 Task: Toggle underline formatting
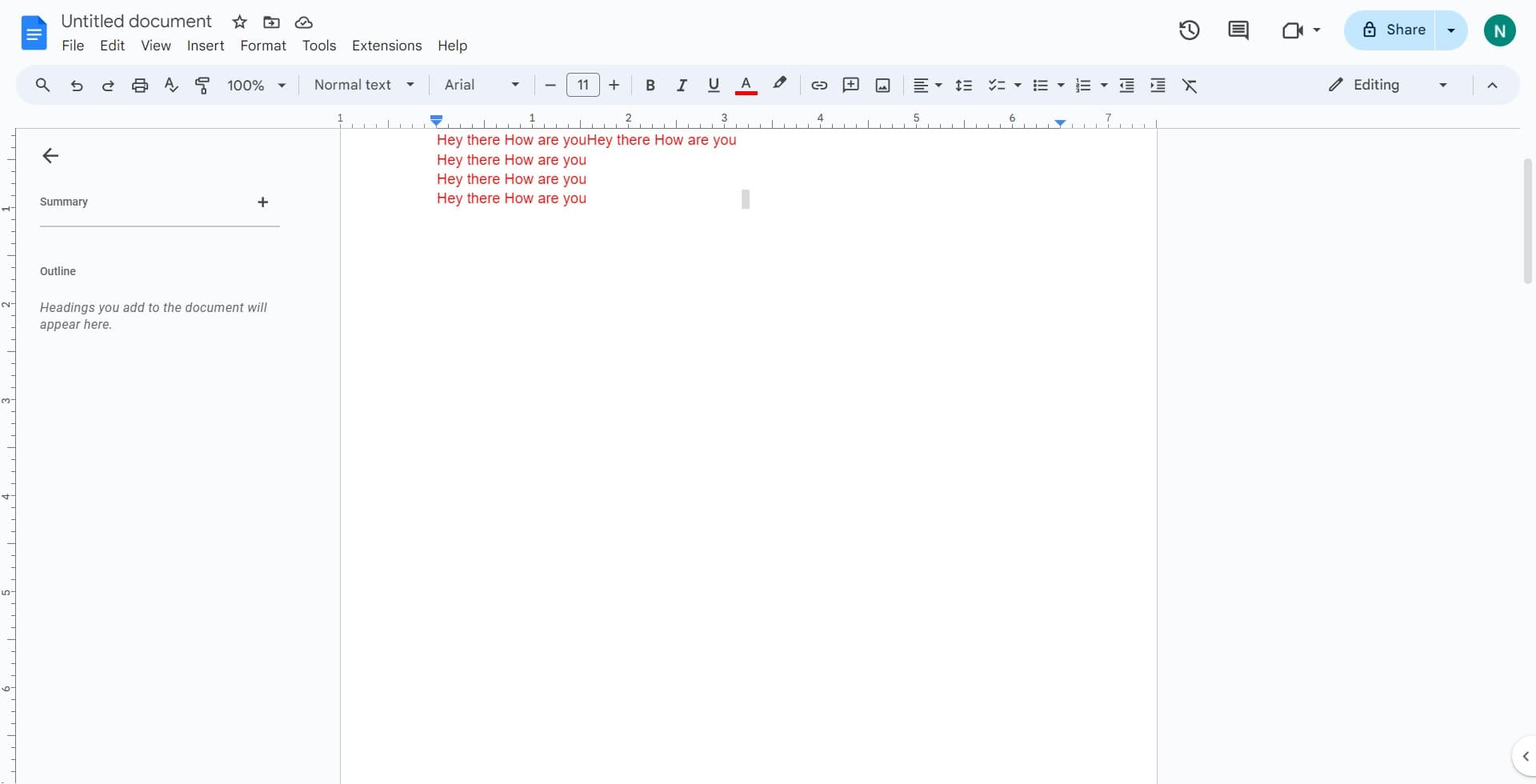click(x=713, y=85)
